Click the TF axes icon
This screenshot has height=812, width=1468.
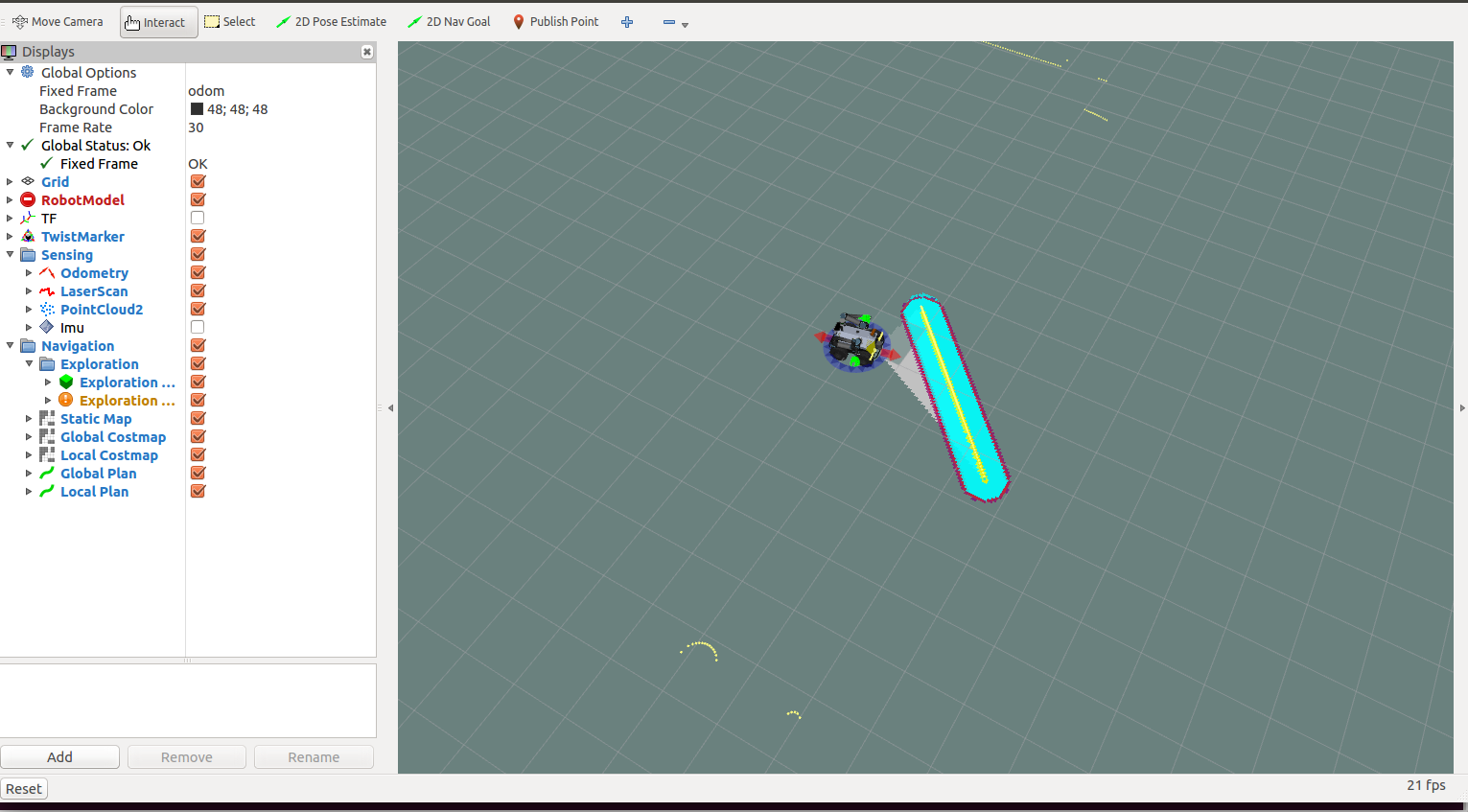[28, 218]
